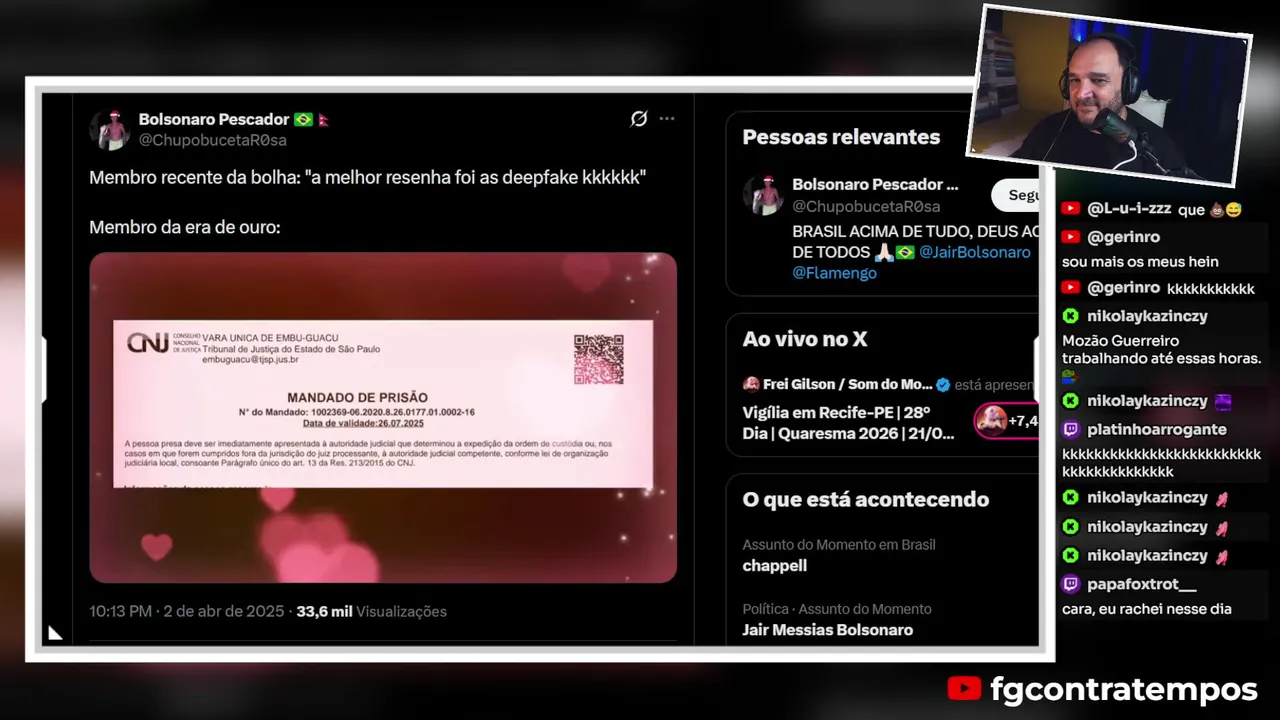Open the chappell trending topic
This screenshot has width=1280, height=720.
pyautogui.click(x=774, y=565)
